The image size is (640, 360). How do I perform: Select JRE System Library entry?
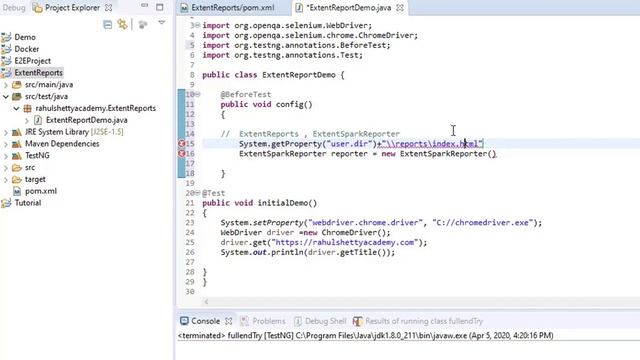pyautogui.click(x=73, y=132)
